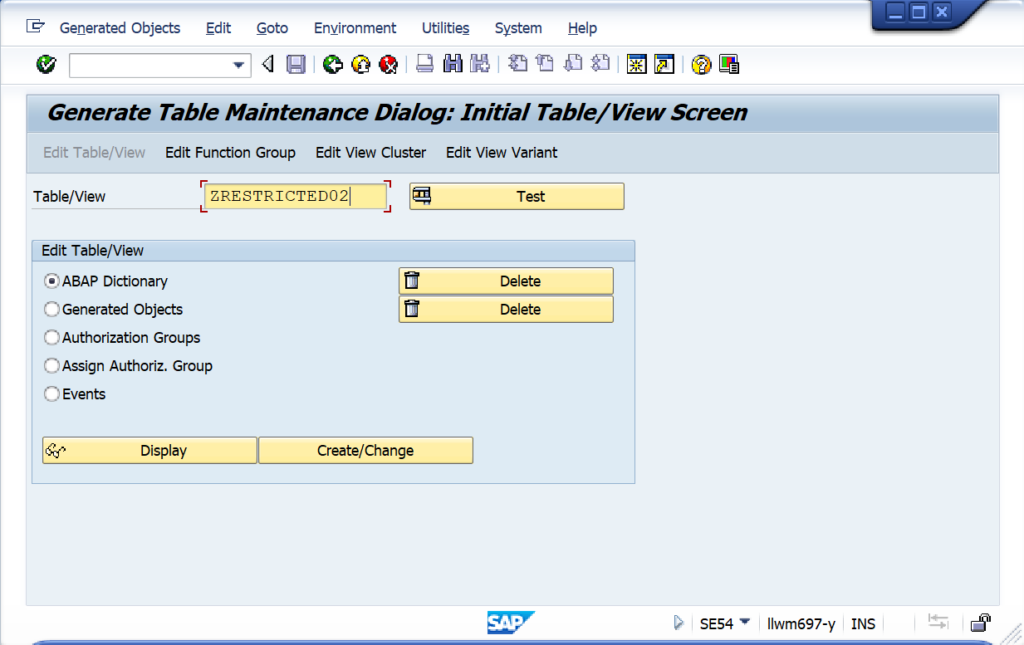1024x645 pixels.
Task: Click the Print icon
Action: (424, 64)
